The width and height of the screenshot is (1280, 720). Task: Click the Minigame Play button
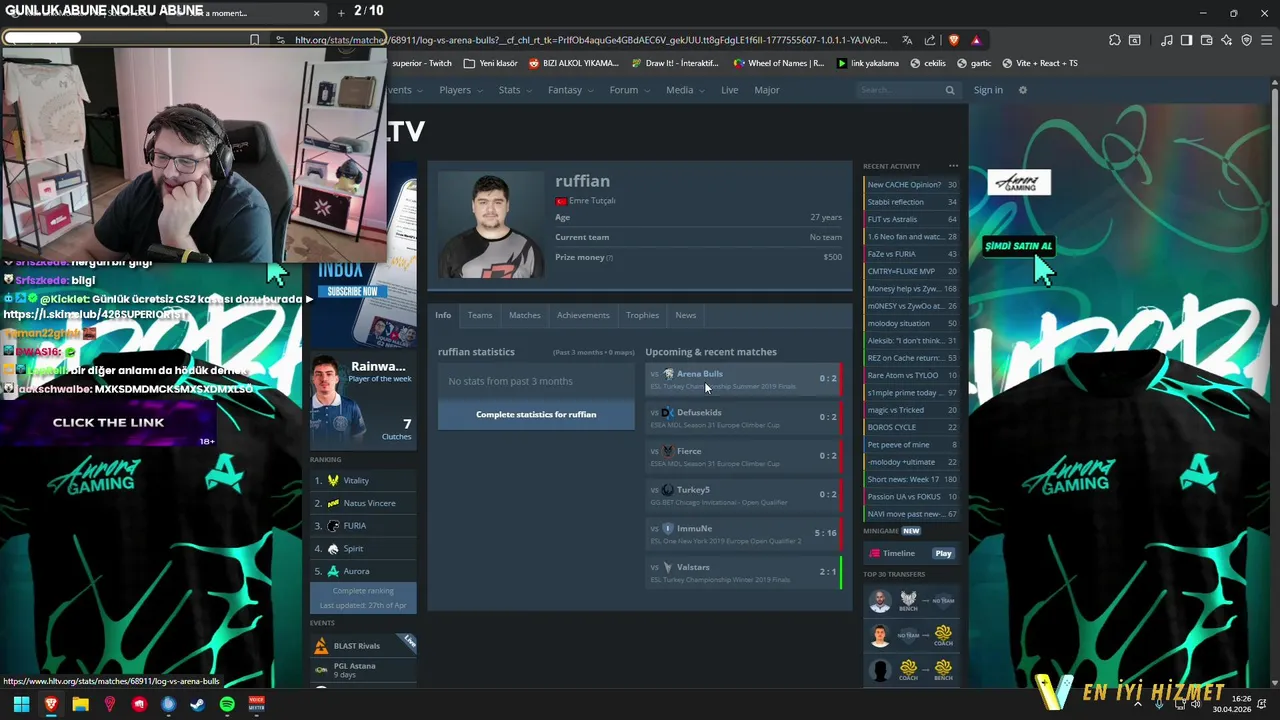[x=943, y=553]
